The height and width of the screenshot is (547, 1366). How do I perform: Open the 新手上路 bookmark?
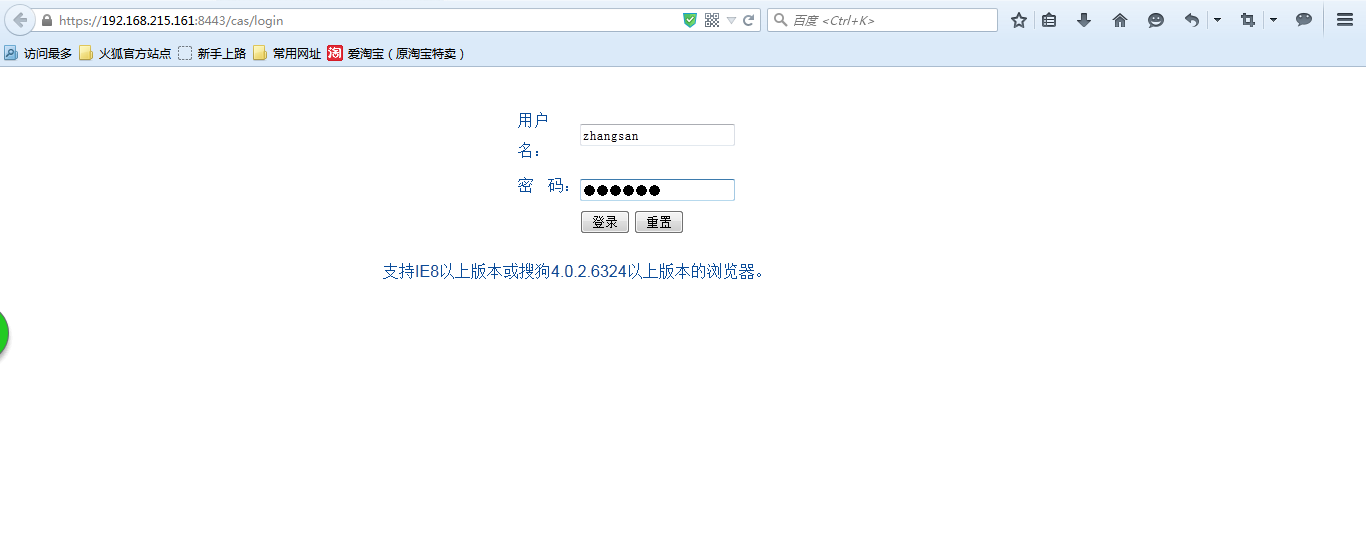click(x=212, y=54)
